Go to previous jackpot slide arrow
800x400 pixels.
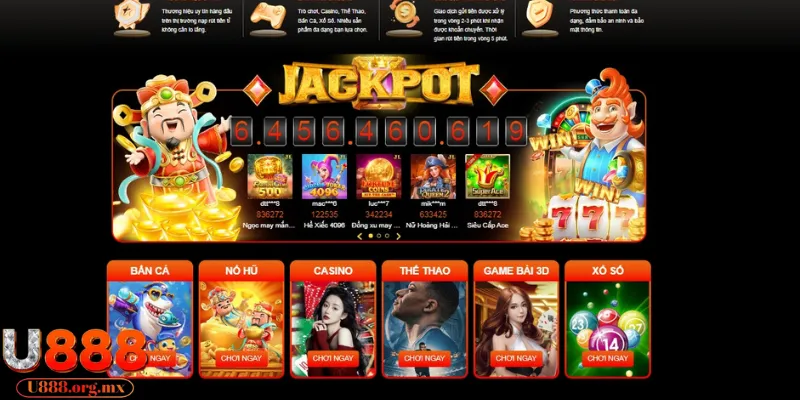(360, 236)
